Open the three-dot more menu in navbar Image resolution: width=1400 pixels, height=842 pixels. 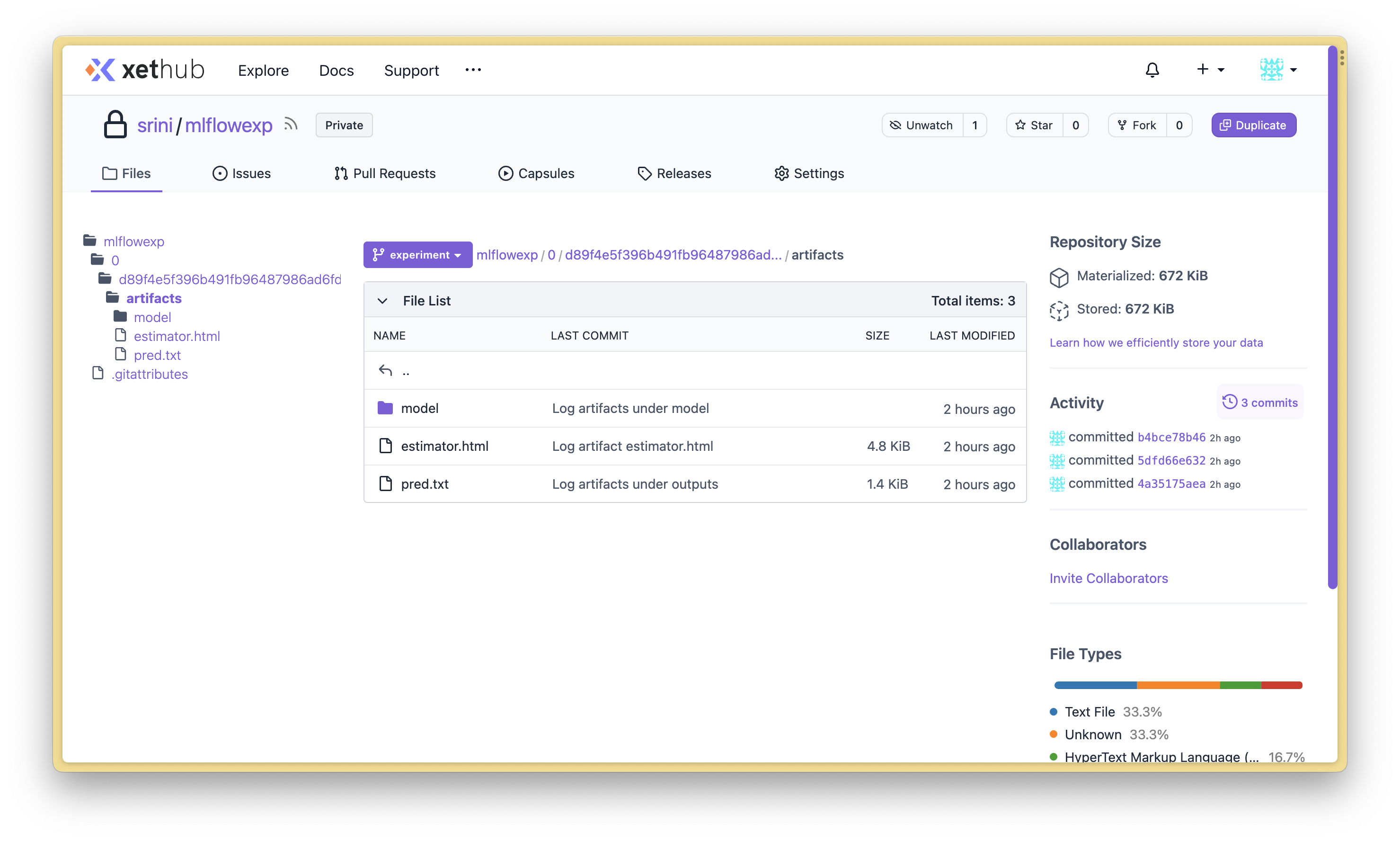[x=473, y=70]
